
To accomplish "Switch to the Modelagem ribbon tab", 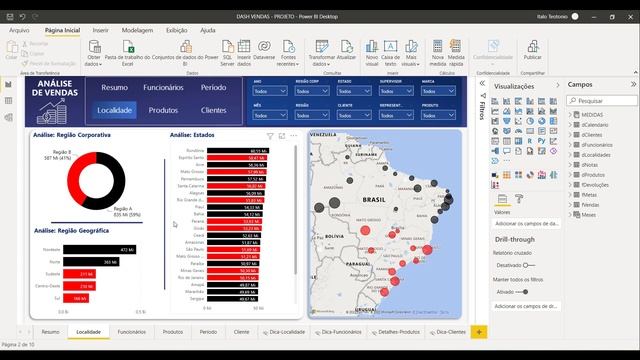I will tap(137, 30).
